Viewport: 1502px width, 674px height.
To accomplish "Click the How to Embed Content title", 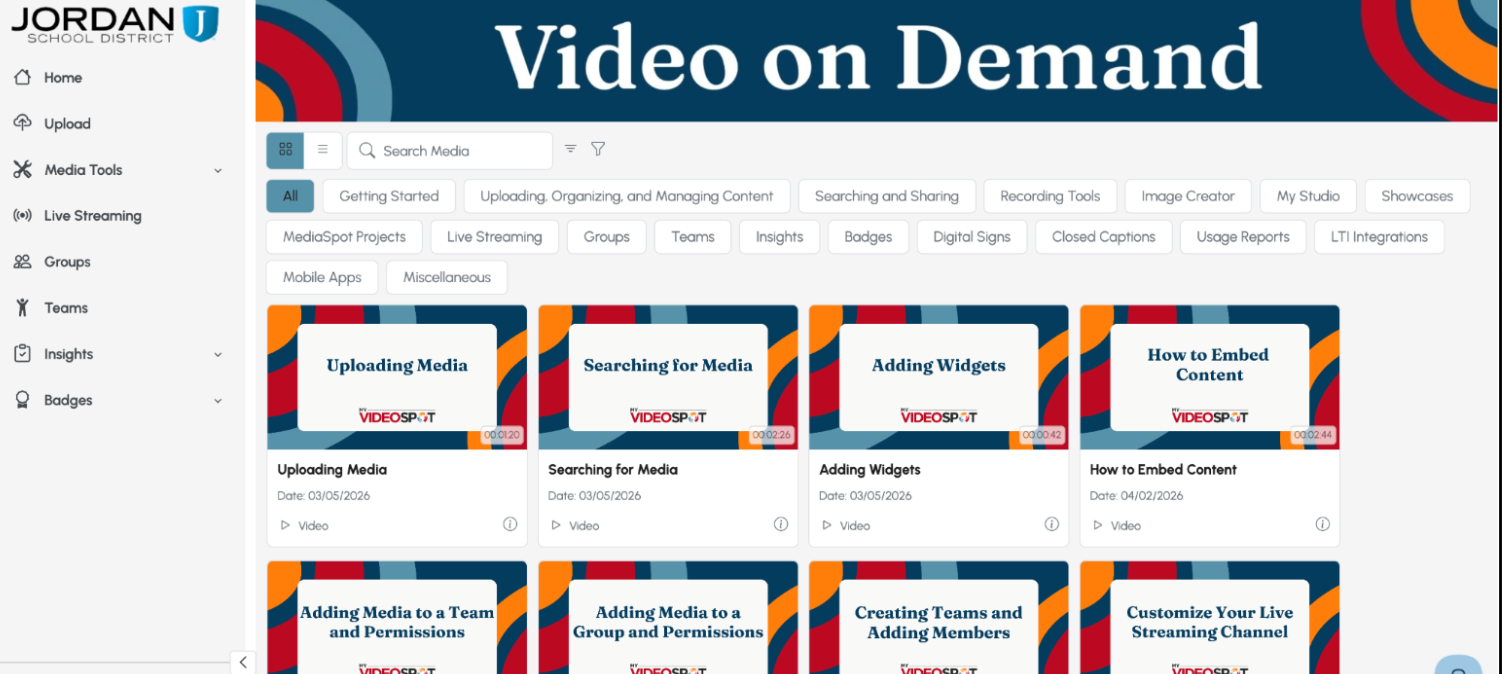I will [1163, 469].
